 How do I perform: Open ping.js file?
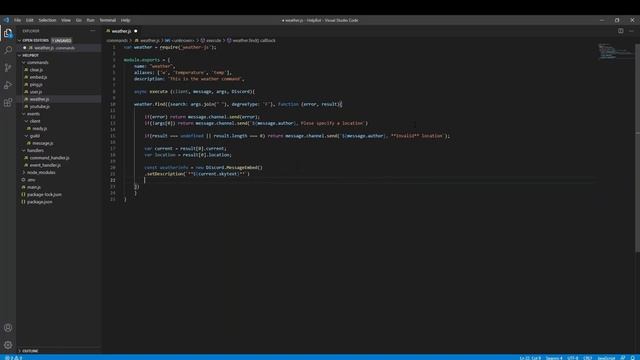36,84
